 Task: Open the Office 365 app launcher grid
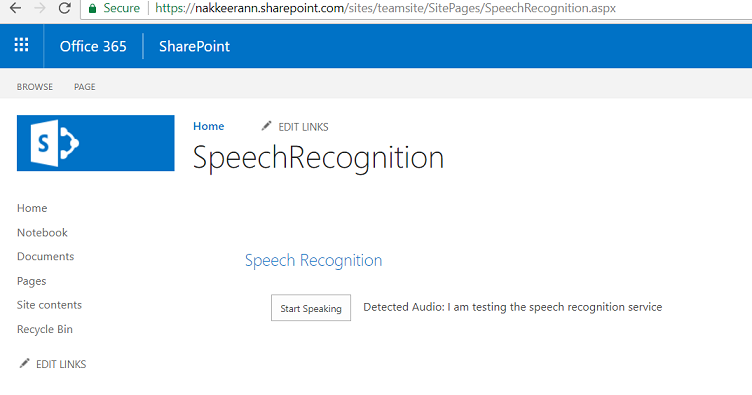[x=21, y=45]
